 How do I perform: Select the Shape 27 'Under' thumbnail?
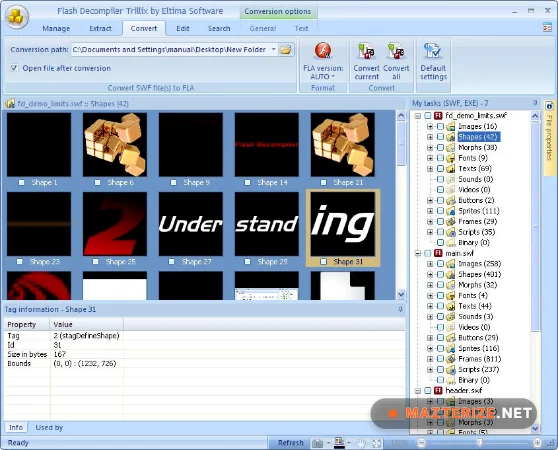pyautogui.click(x=191, y=224)
